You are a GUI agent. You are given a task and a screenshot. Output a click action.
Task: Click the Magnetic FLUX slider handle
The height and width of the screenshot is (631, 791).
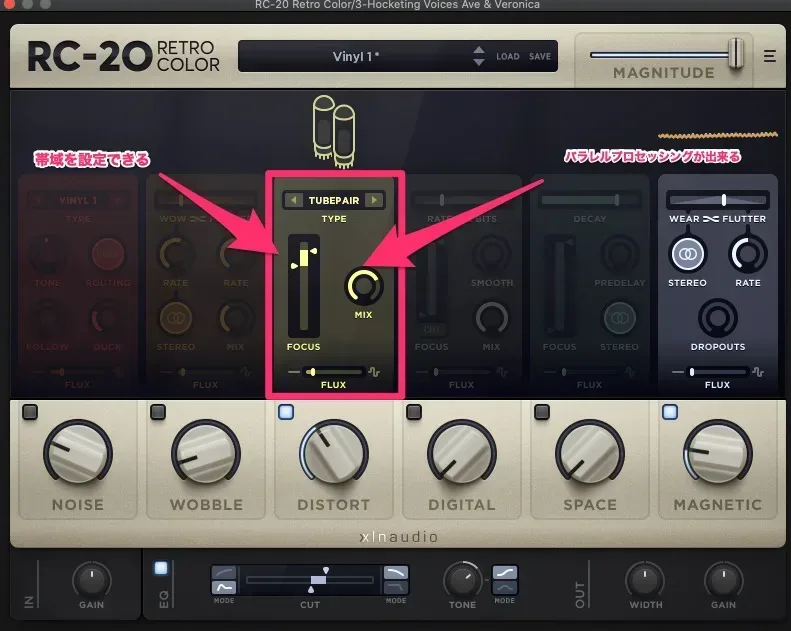tap(692, 372)
